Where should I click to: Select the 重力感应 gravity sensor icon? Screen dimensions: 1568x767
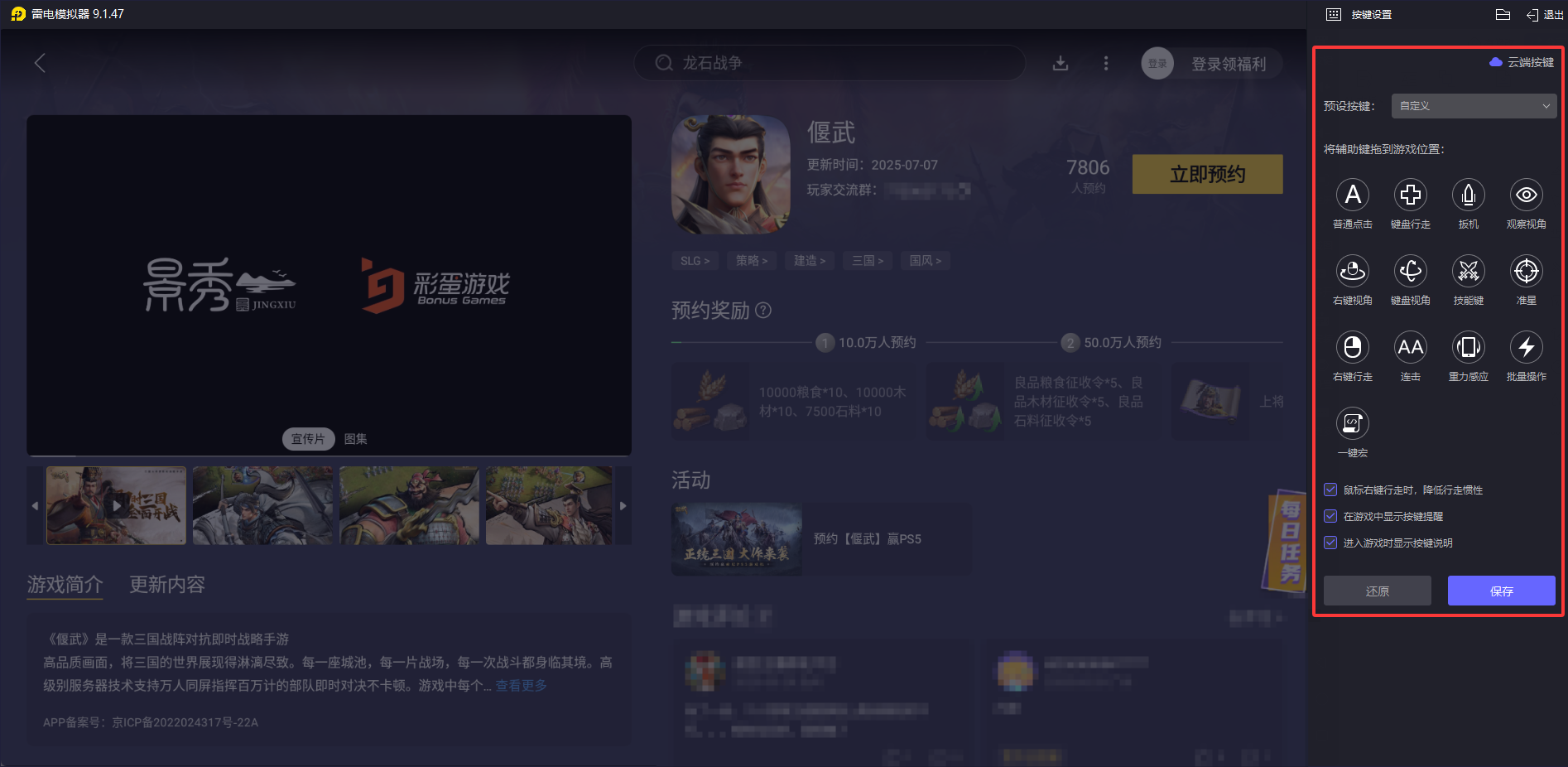[1468, 348]
